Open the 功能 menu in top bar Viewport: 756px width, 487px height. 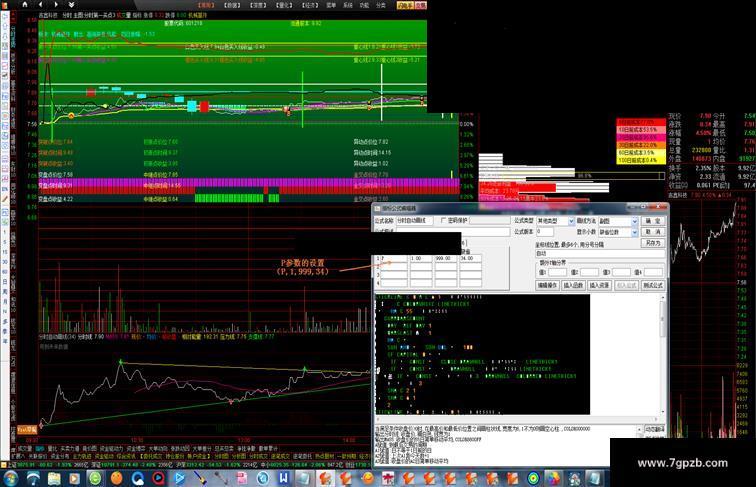[x=364, y=5]
